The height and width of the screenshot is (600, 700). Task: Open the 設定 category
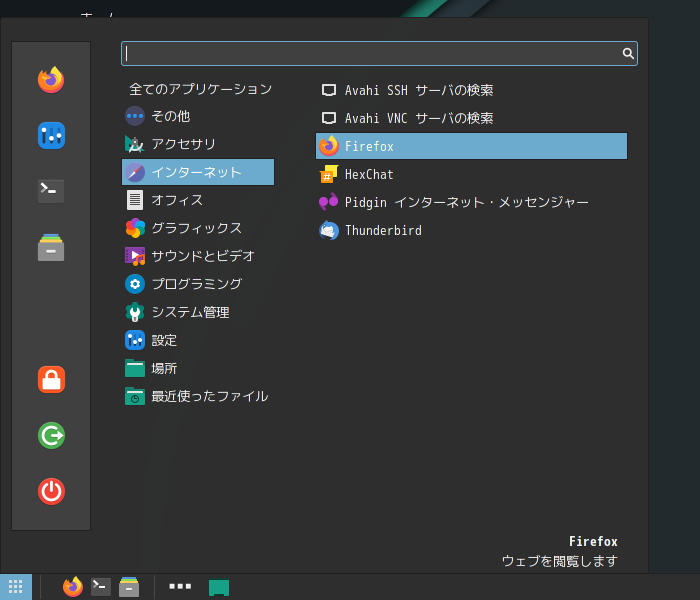[x=198, y=340]
